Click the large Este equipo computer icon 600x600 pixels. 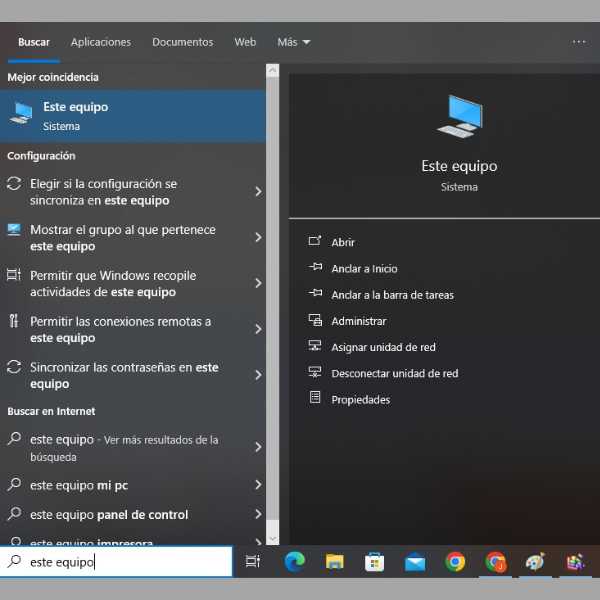click(459, 116)
